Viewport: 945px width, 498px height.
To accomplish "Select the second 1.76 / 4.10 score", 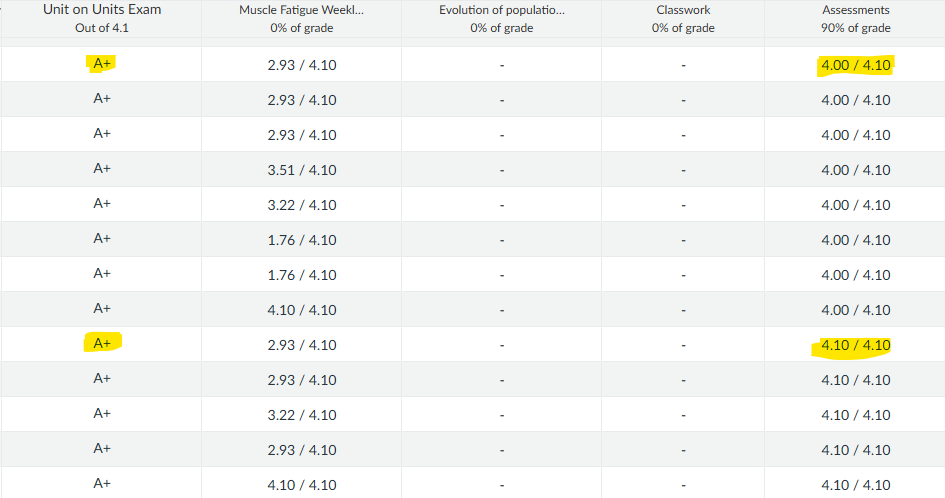I will (302, 275).
